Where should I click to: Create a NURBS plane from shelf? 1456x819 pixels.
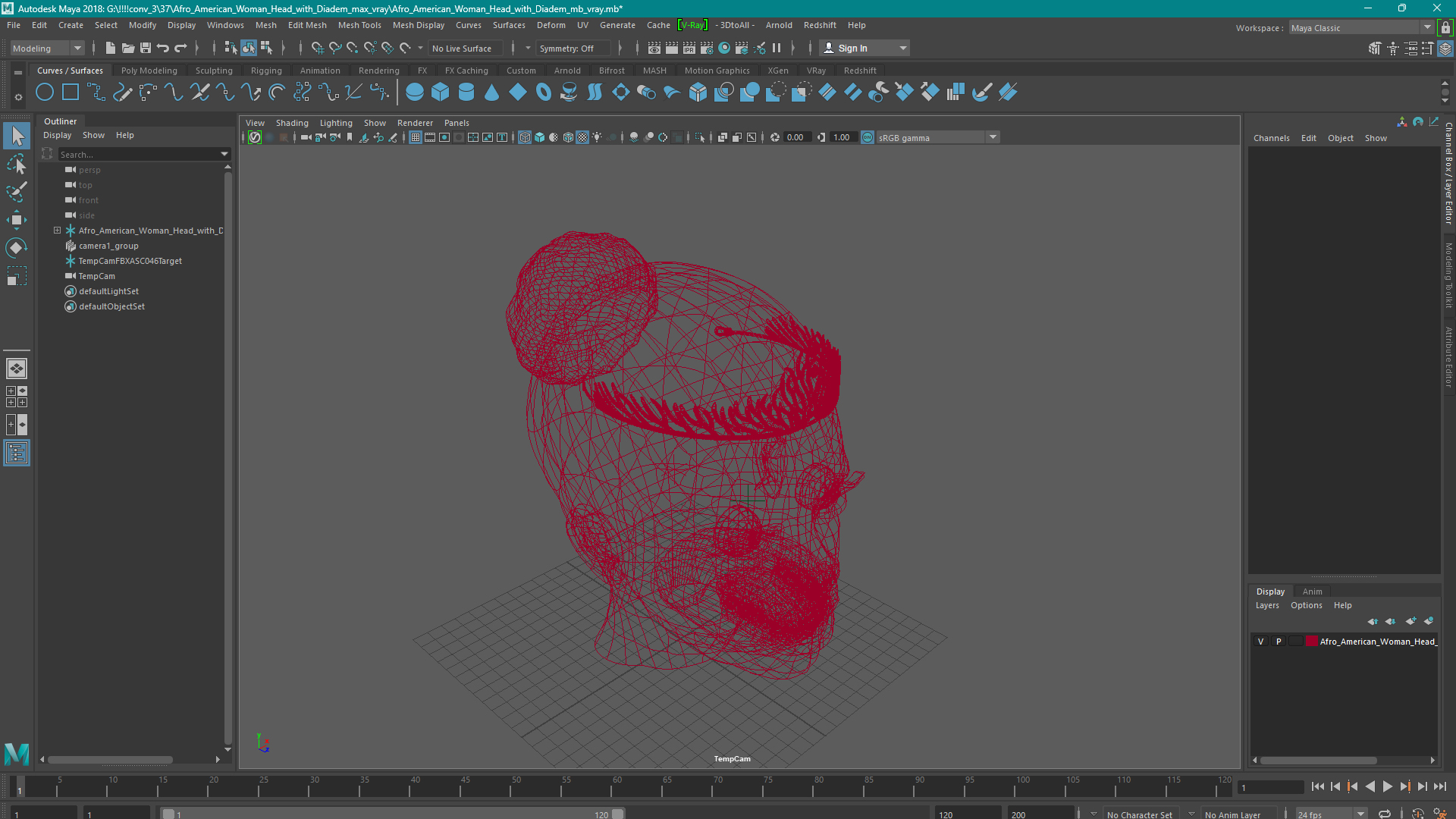(518, 93)
